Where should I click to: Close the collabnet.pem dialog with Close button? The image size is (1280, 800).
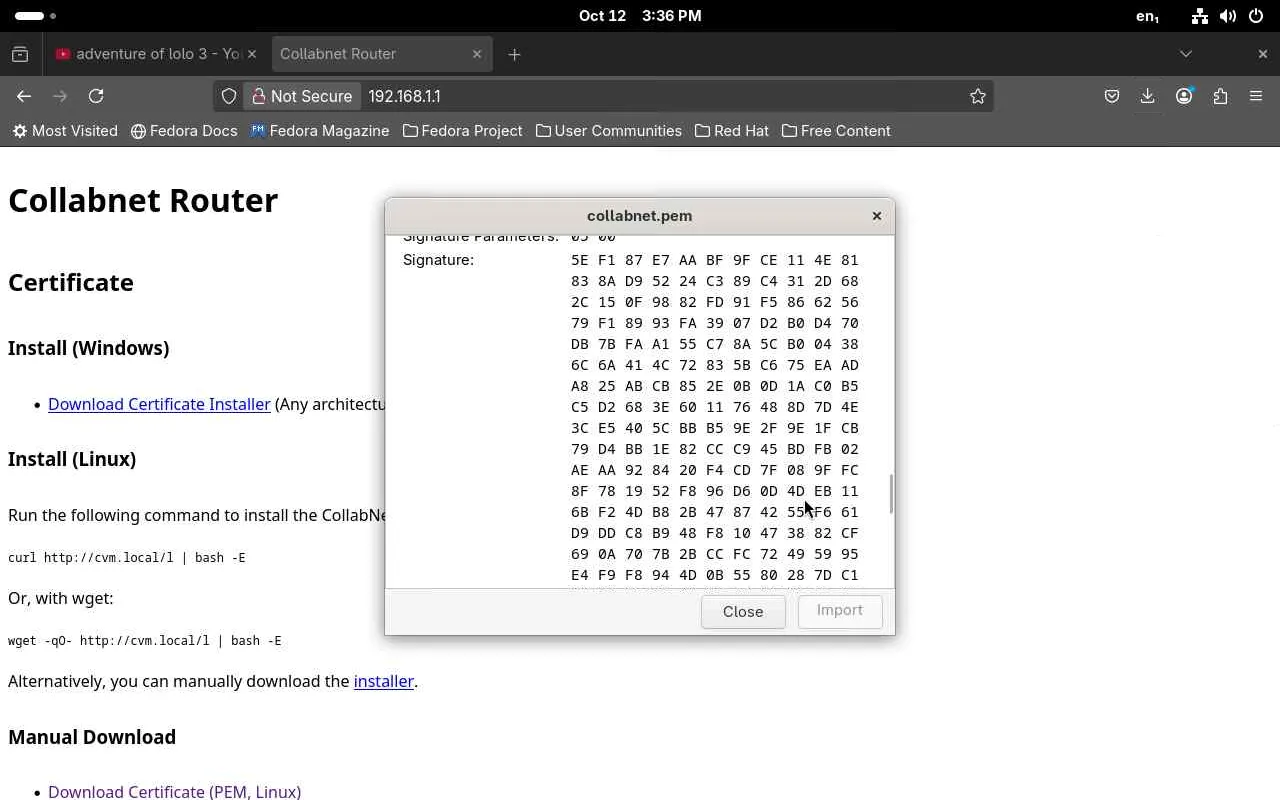point(743,611)
